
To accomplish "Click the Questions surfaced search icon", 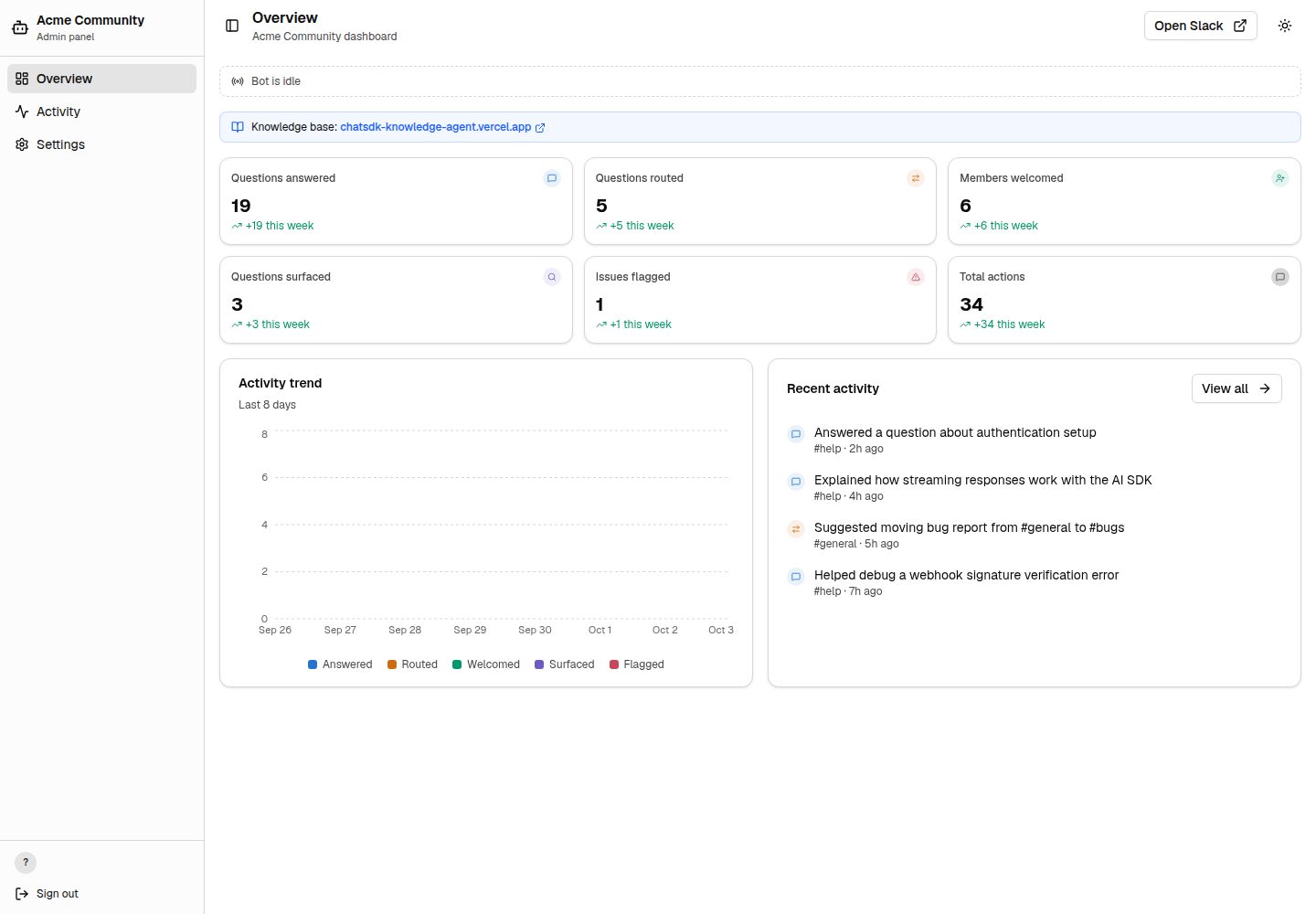I will click(x=552, y=277).
